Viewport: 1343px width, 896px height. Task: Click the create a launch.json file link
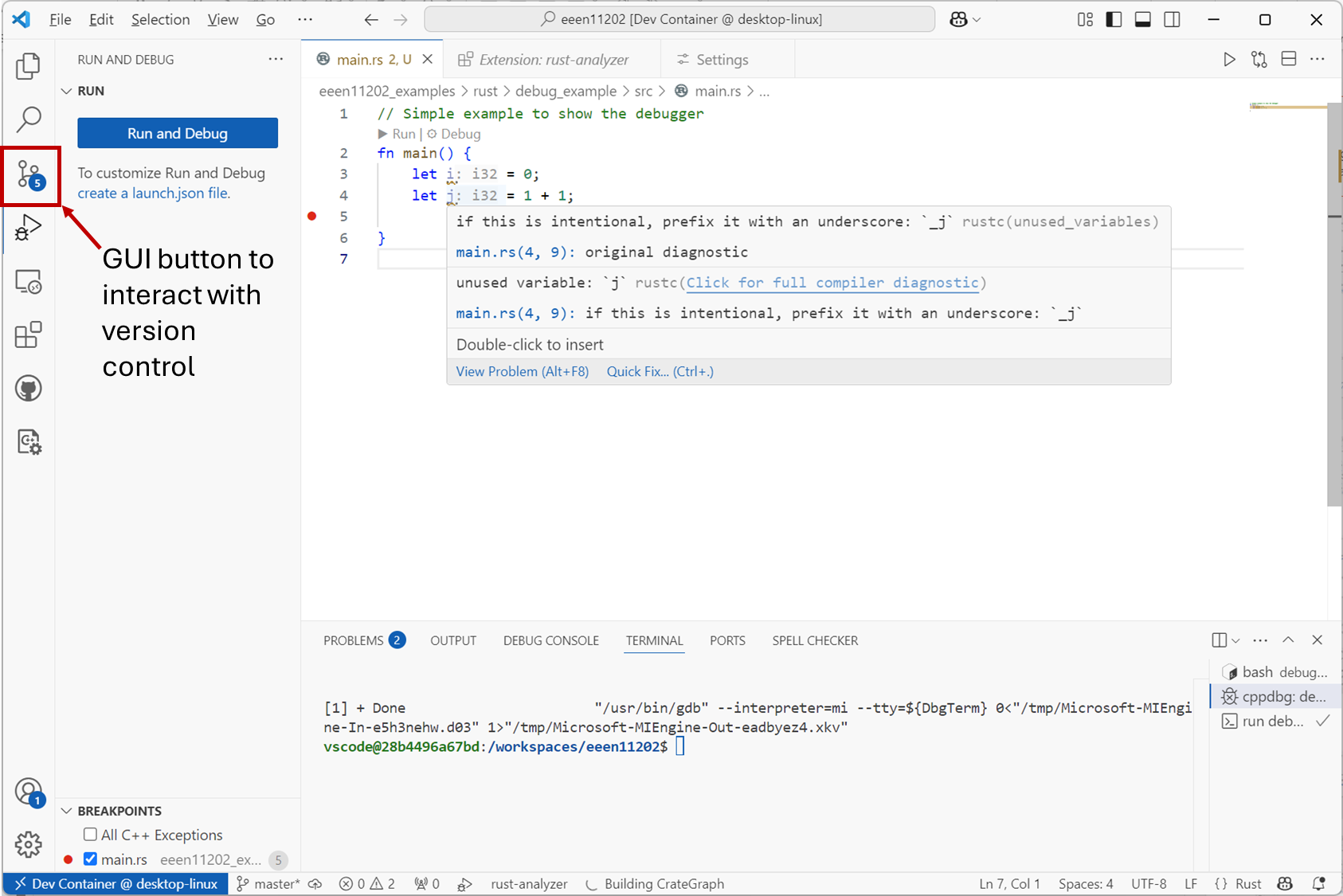153,194
